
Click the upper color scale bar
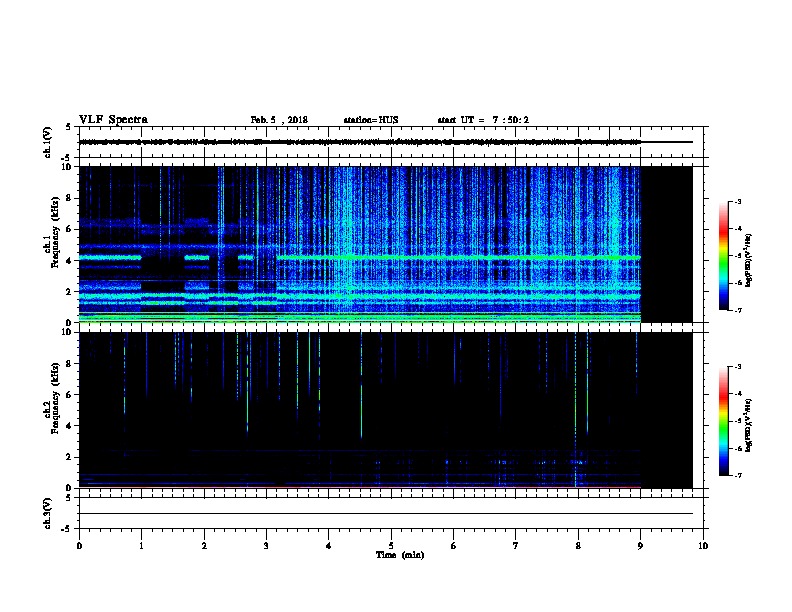(x=723, y=256)
